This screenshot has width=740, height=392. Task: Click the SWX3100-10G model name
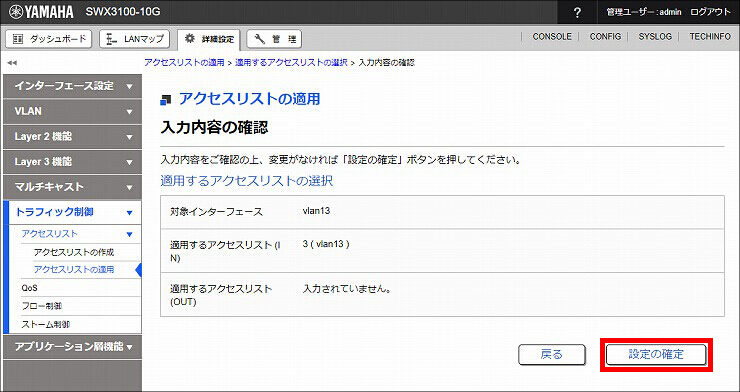tap(123, 12)
